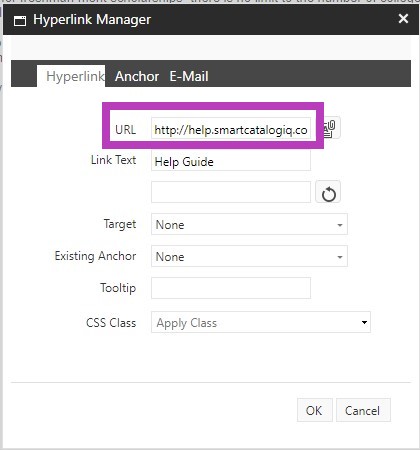Switch to the E-Mail tab

tap(189, 76)
